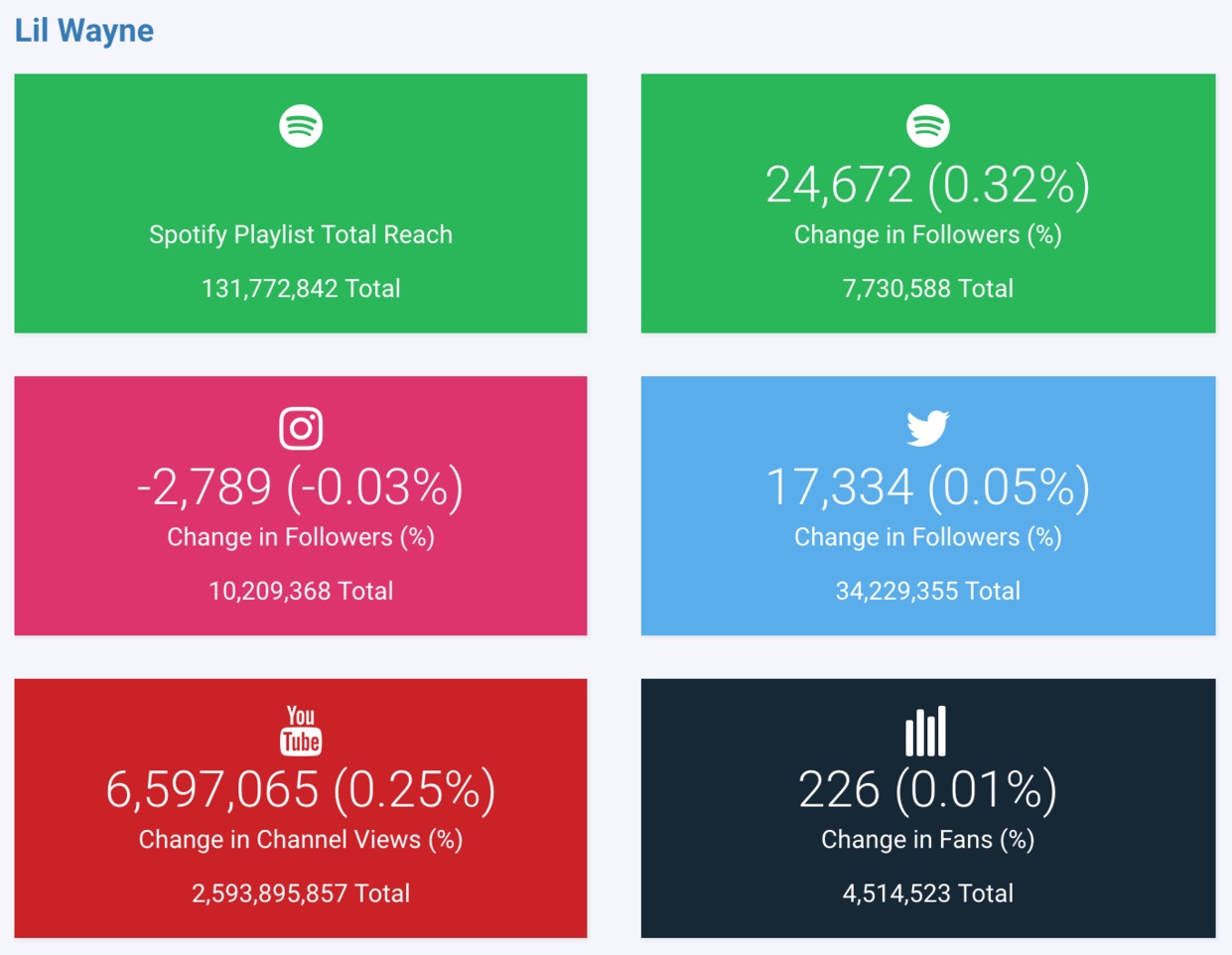1232x955 pixels.
Task: Select 'Change in Followers (%)' in Twitter card
Action: (928, 538)
